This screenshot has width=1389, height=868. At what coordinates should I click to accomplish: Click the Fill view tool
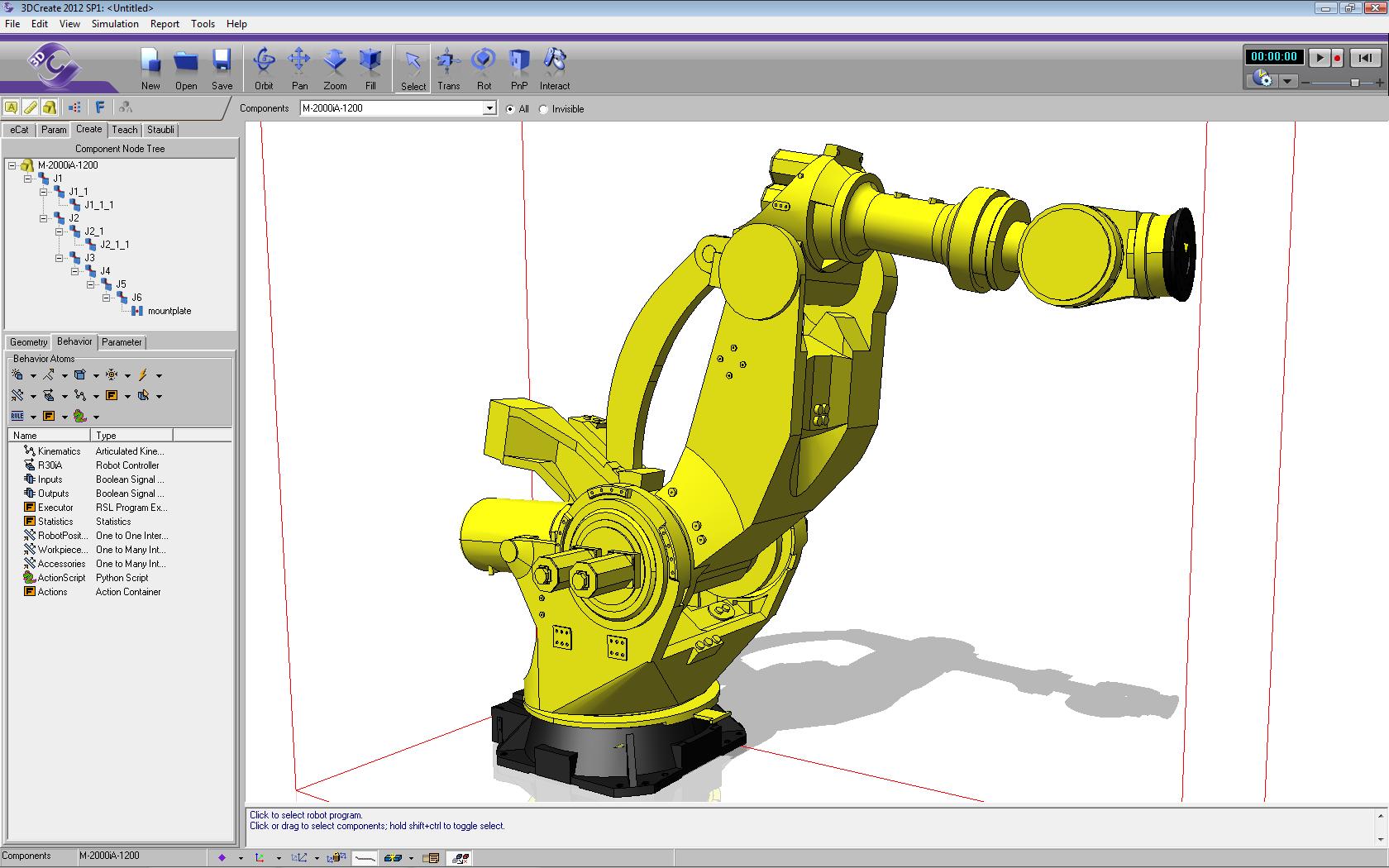[x=370, y=68]
